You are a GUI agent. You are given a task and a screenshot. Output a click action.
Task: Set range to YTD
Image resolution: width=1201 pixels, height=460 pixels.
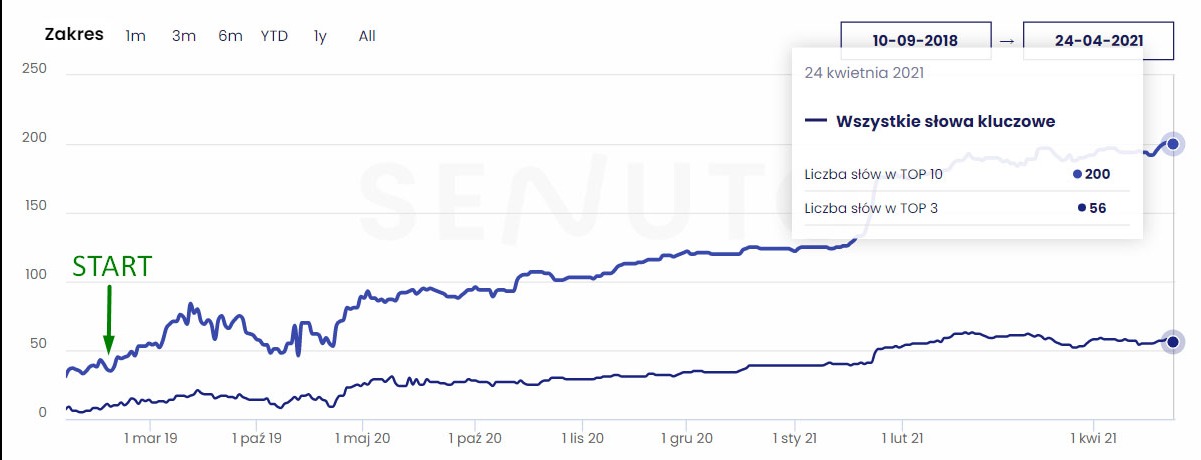pos(274,36)
